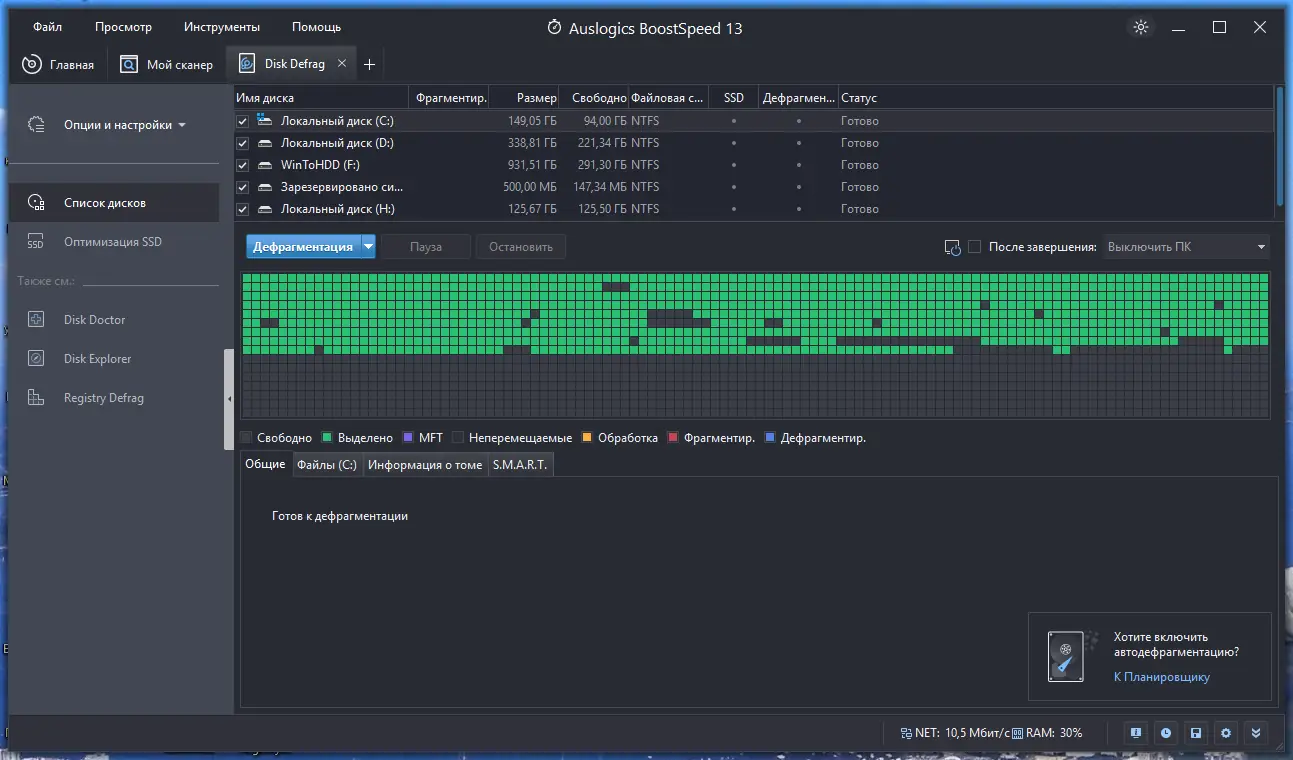
Task: Click the Disk Explorer icon
Action: click(x=36, y=359)
